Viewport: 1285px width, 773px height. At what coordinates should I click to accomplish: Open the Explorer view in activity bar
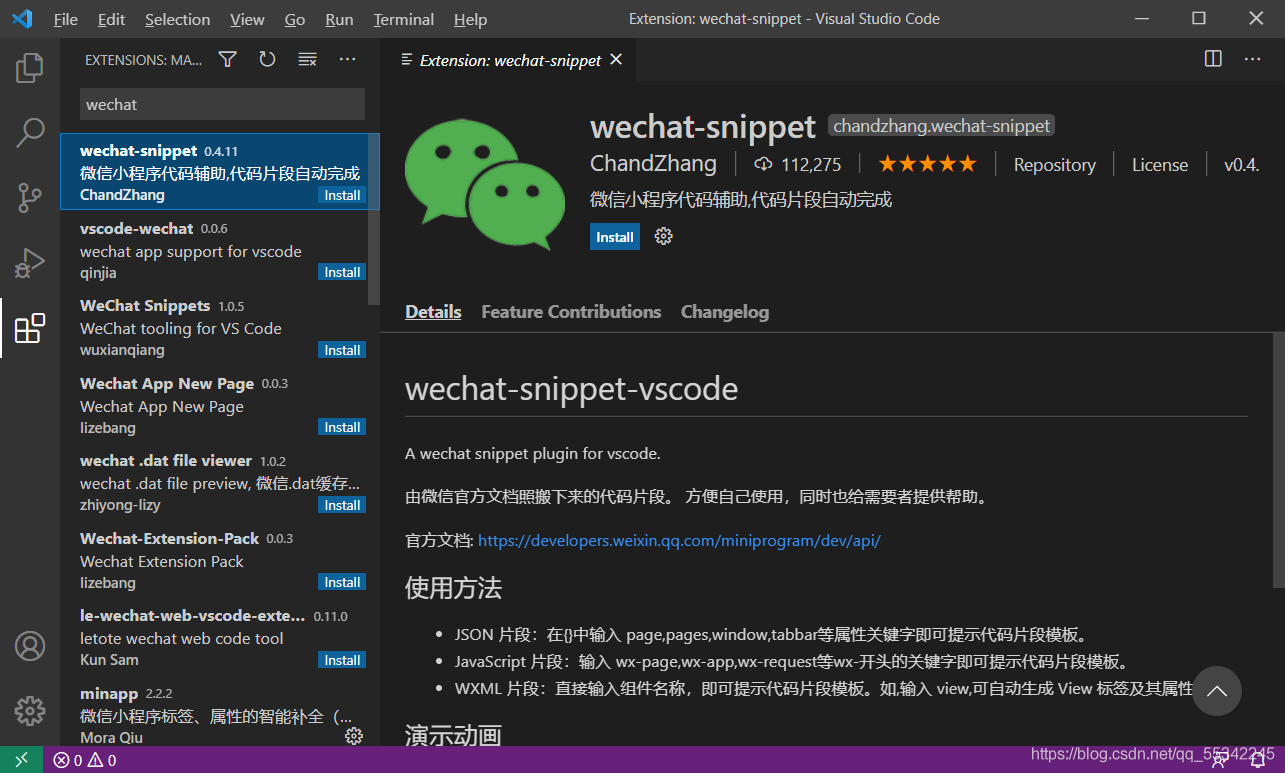point(30,68)
